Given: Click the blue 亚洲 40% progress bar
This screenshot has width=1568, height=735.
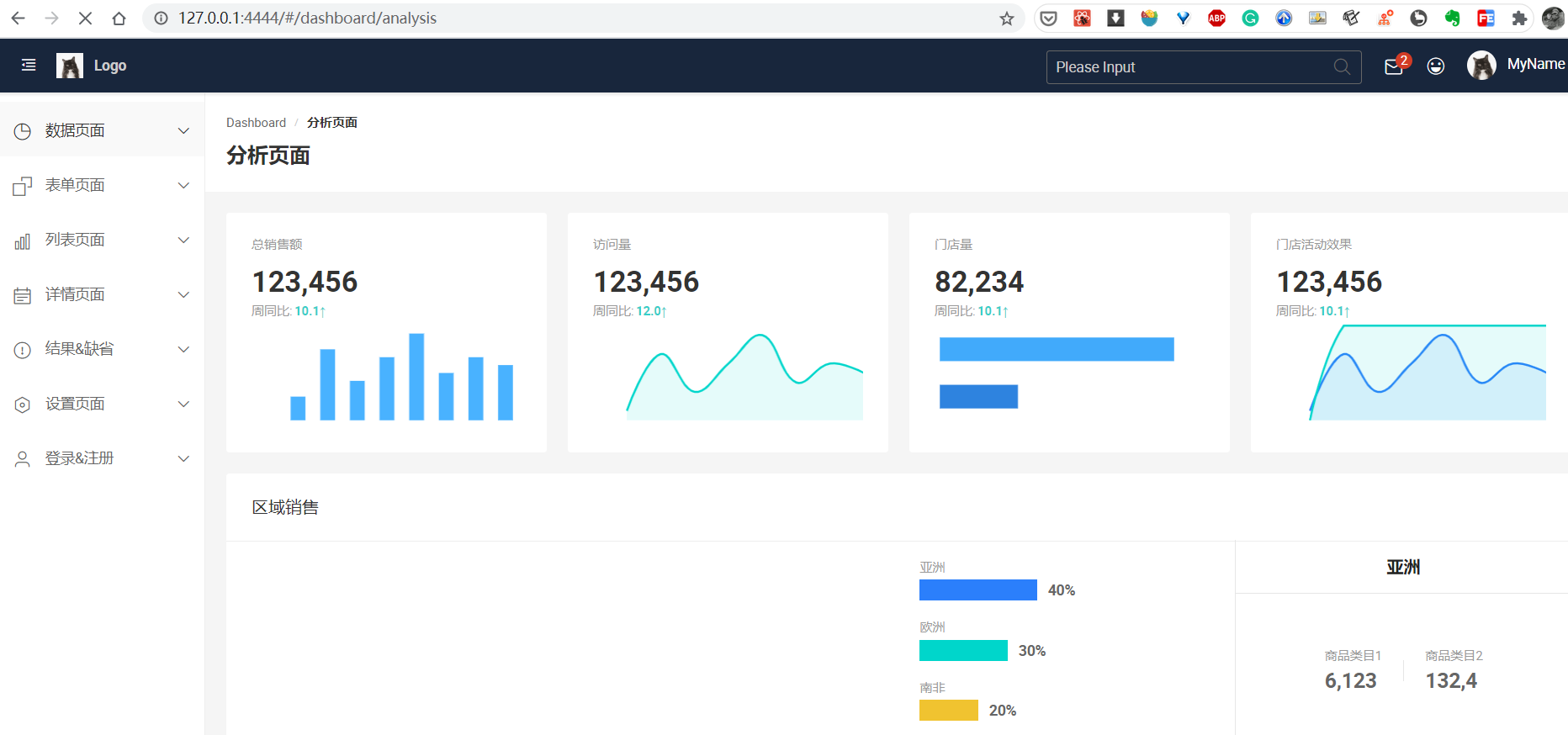Looking at the screenshot, I should [x=977, y=590].
